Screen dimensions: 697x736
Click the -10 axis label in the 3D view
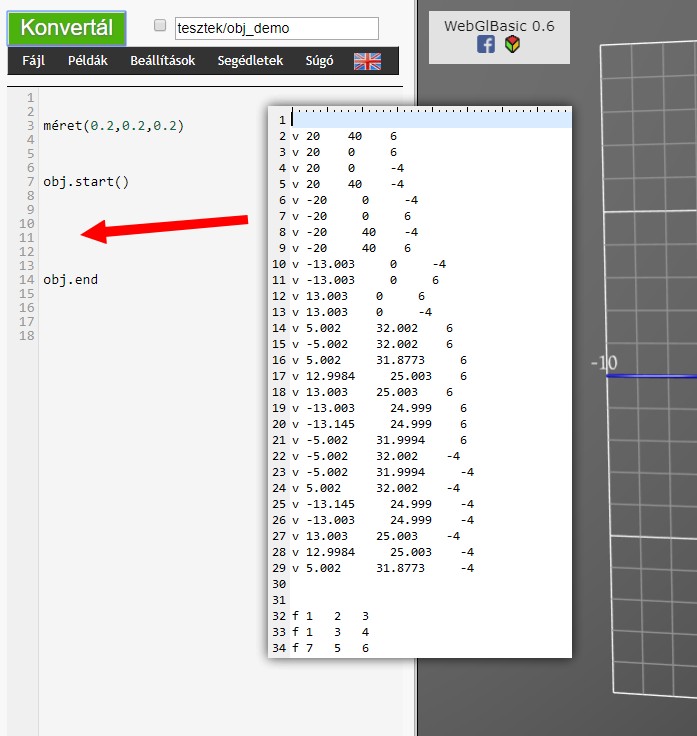tap(603, 363)
